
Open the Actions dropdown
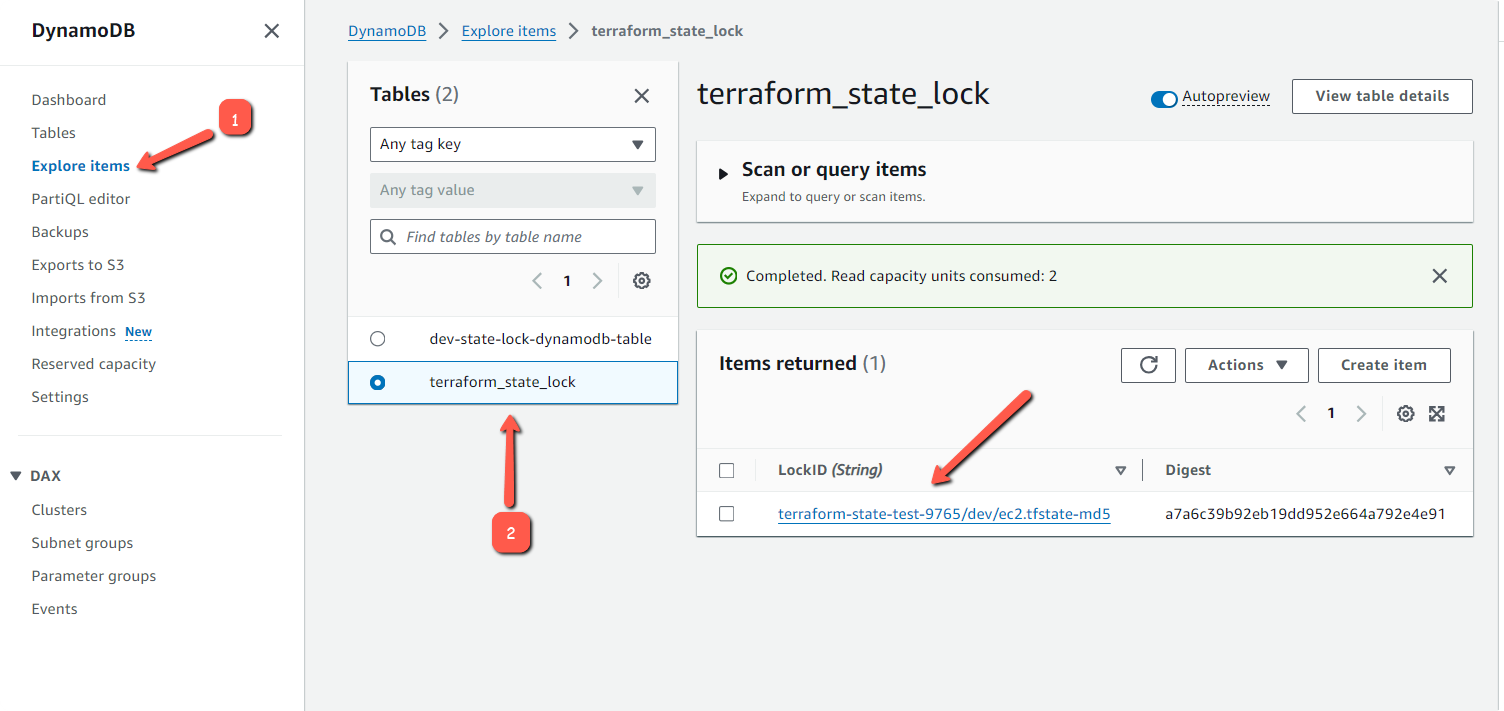pyautogui.click(x=1246, y=365)
